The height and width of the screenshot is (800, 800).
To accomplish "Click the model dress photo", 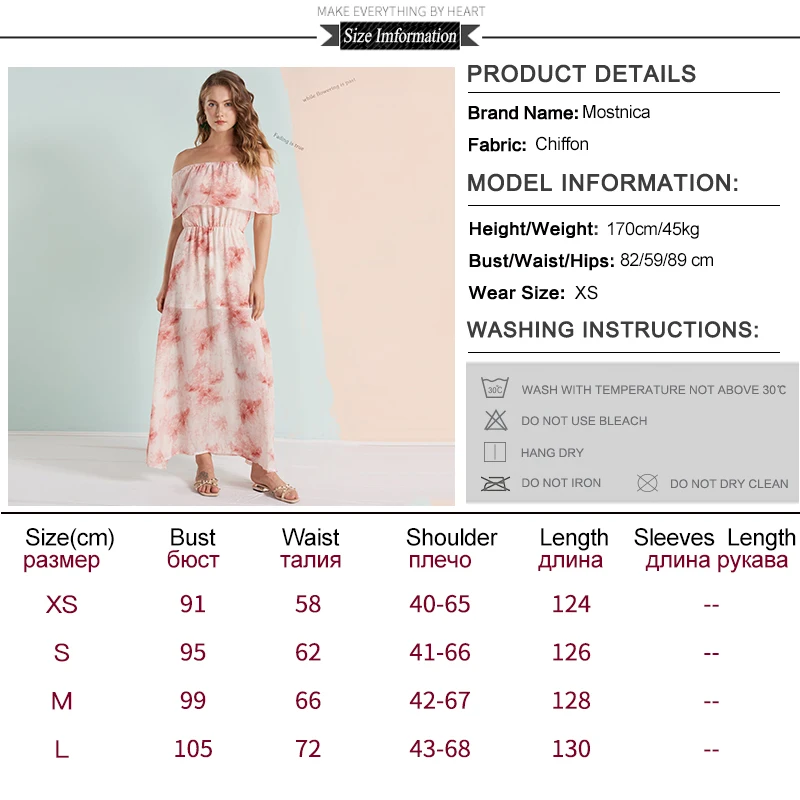I will pyautogui.click(x=231, y=286).
